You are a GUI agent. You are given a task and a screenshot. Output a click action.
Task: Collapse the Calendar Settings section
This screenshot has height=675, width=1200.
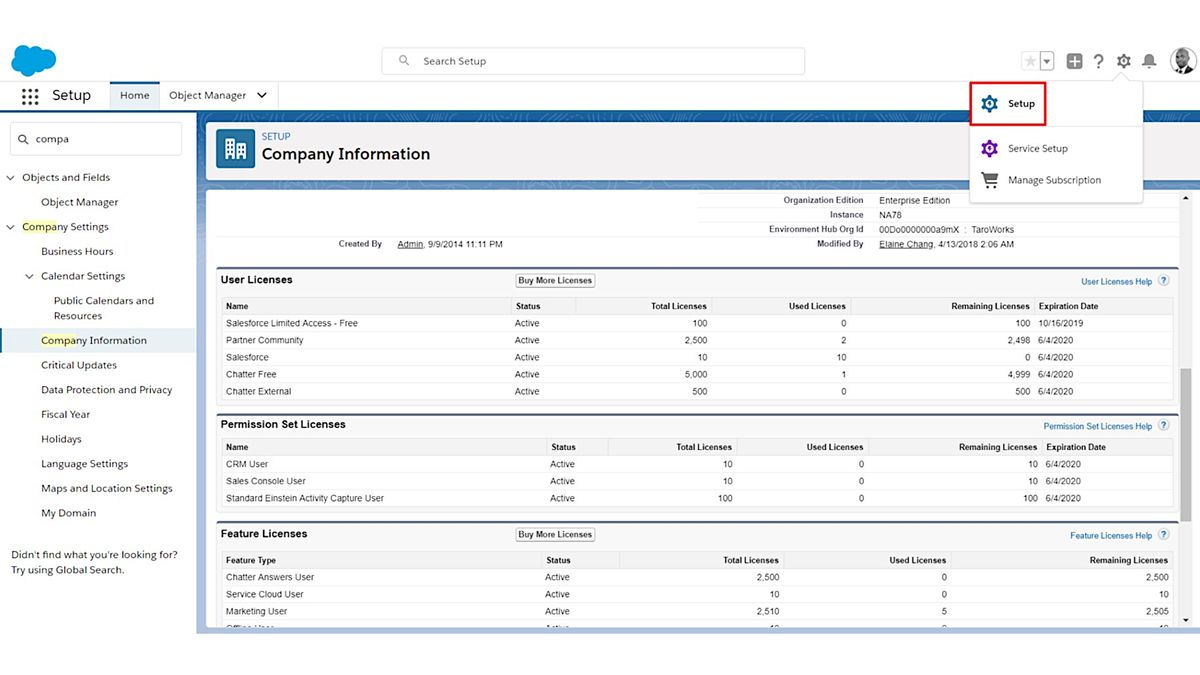point(30,276)
